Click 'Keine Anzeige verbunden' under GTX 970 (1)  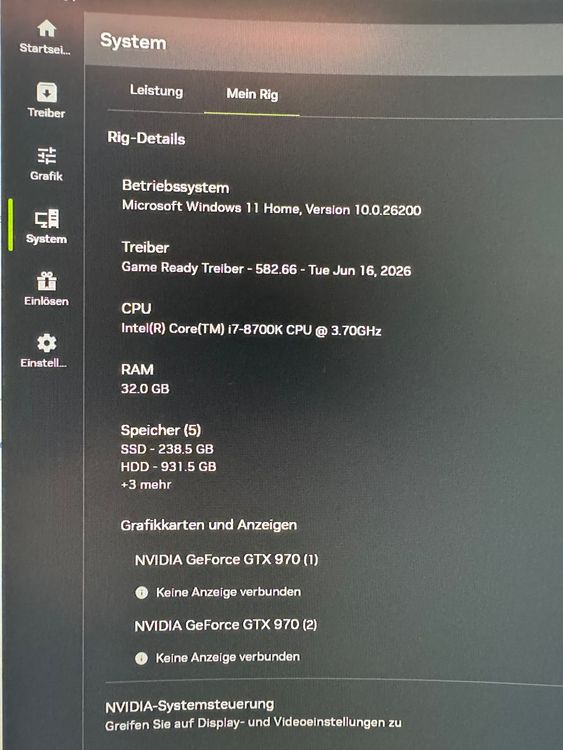coord(228,592)
